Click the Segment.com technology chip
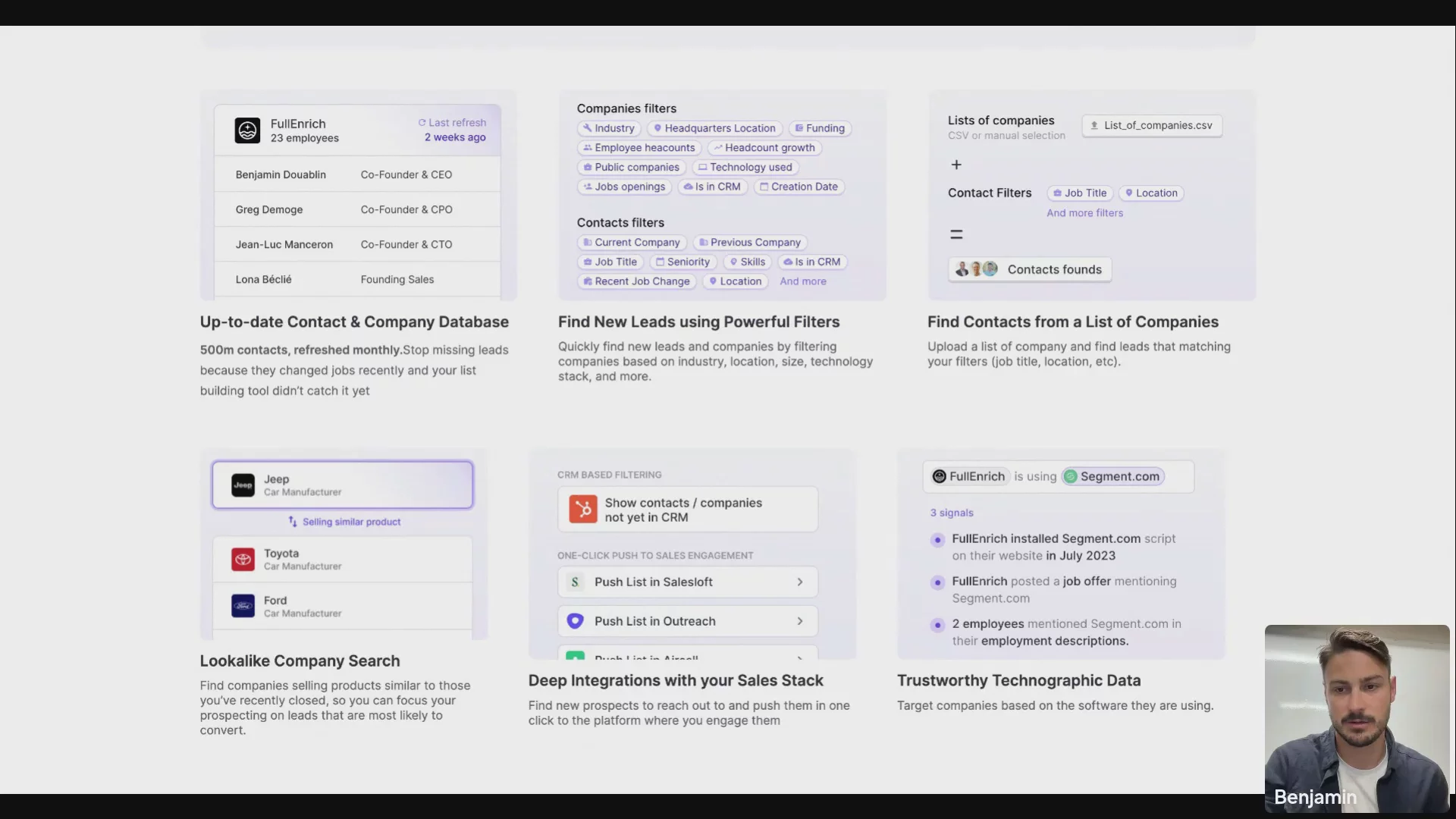The image size is (1456, 819). pyautogui.click(x=1112, y=476)
